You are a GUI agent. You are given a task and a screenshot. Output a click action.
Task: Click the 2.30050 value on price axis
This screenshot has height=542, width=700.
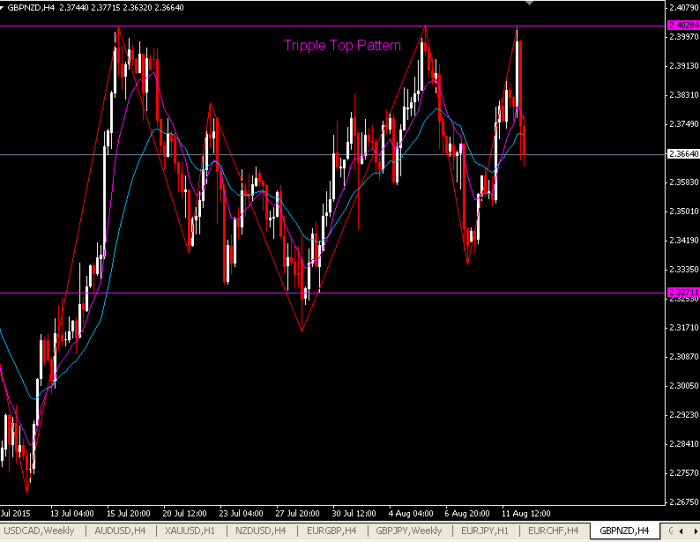684,386
